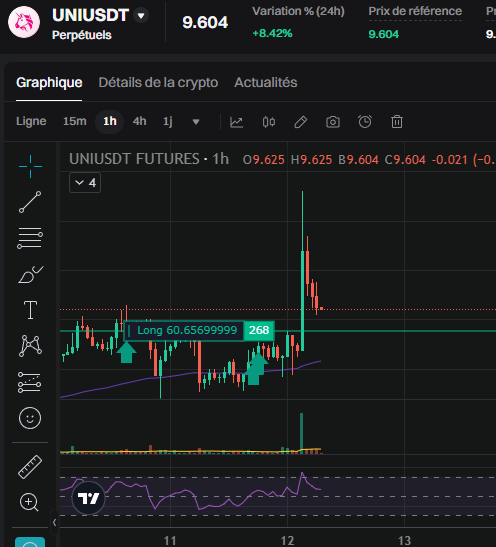The width and height of the screenshot is (496, 547).
Task: Click the green 9.604 reference price
Action: point(384,34)
